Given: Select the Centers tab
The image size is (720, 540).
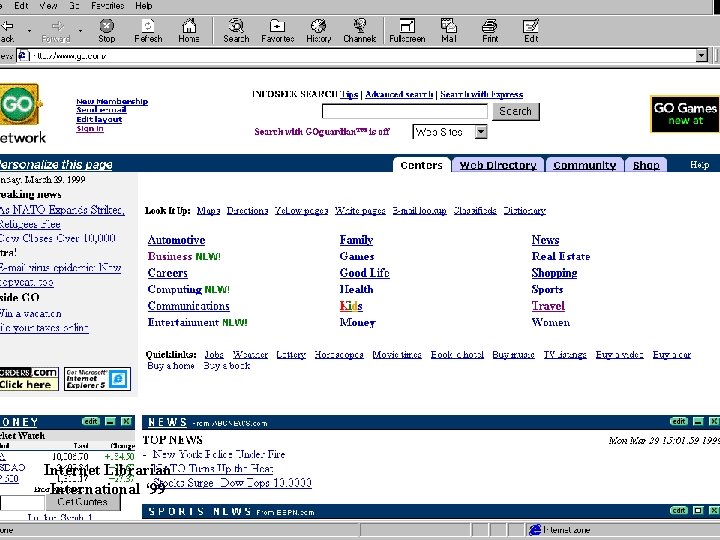Looking at the screenshot, I should click(421, 165).
